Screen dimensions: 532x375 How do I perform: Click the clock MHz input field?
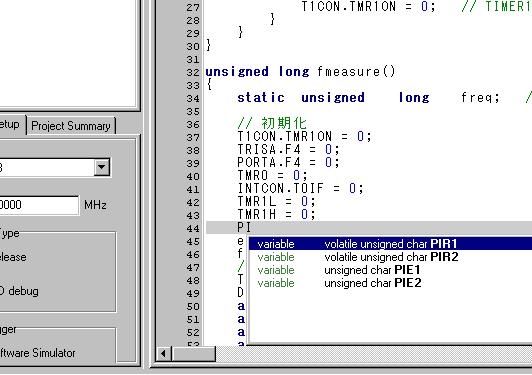click(39, 205)
